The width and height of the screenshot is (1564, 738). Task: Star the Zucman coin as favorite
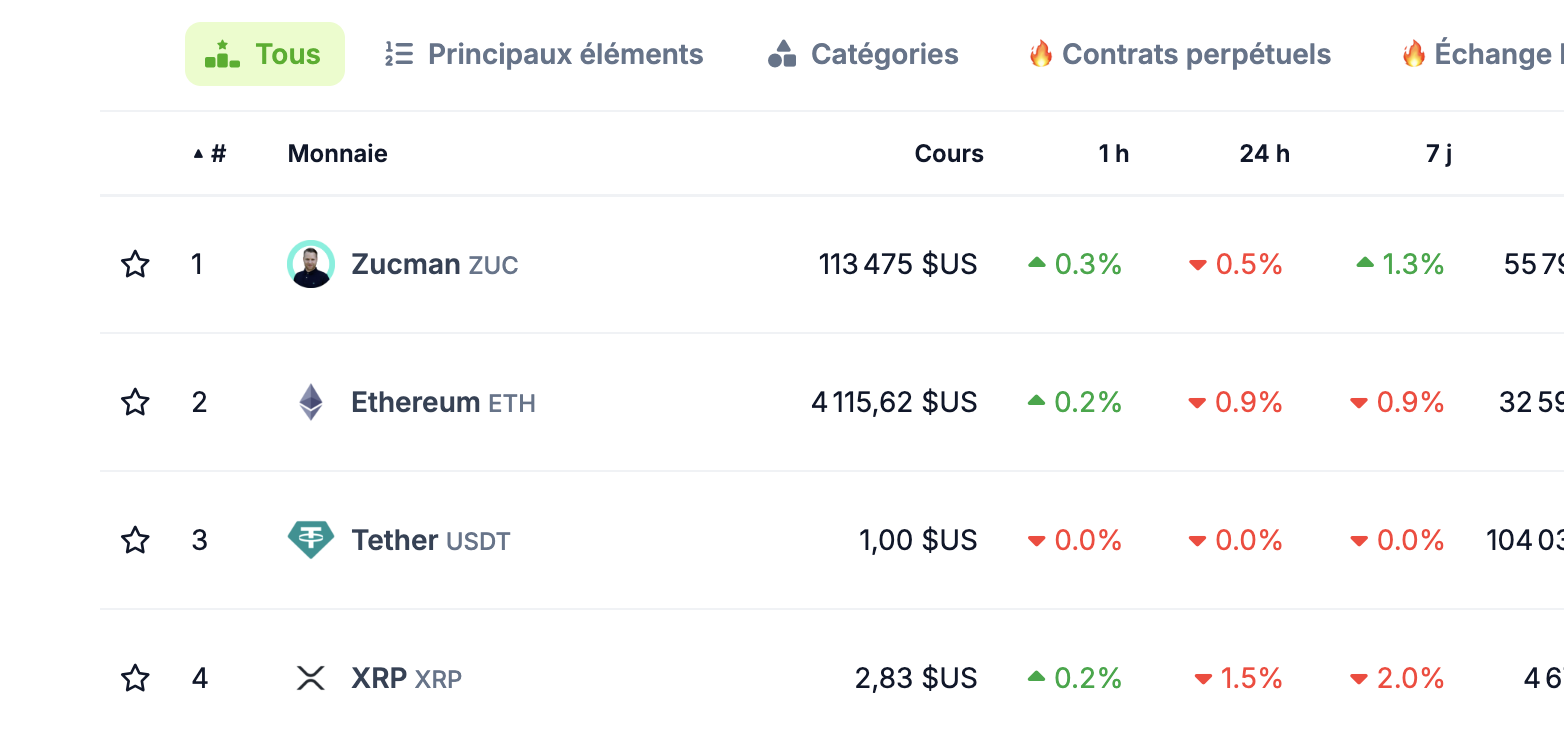(x=135, y=265)
